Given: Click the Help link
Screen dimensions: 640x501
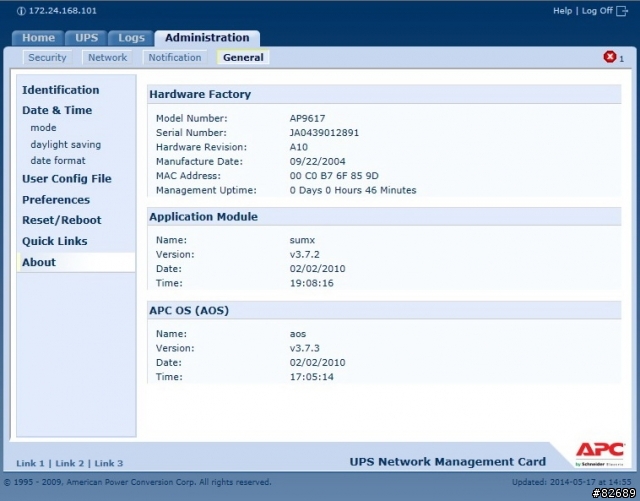Looking at the screenshot, I should tap(562, 11).
